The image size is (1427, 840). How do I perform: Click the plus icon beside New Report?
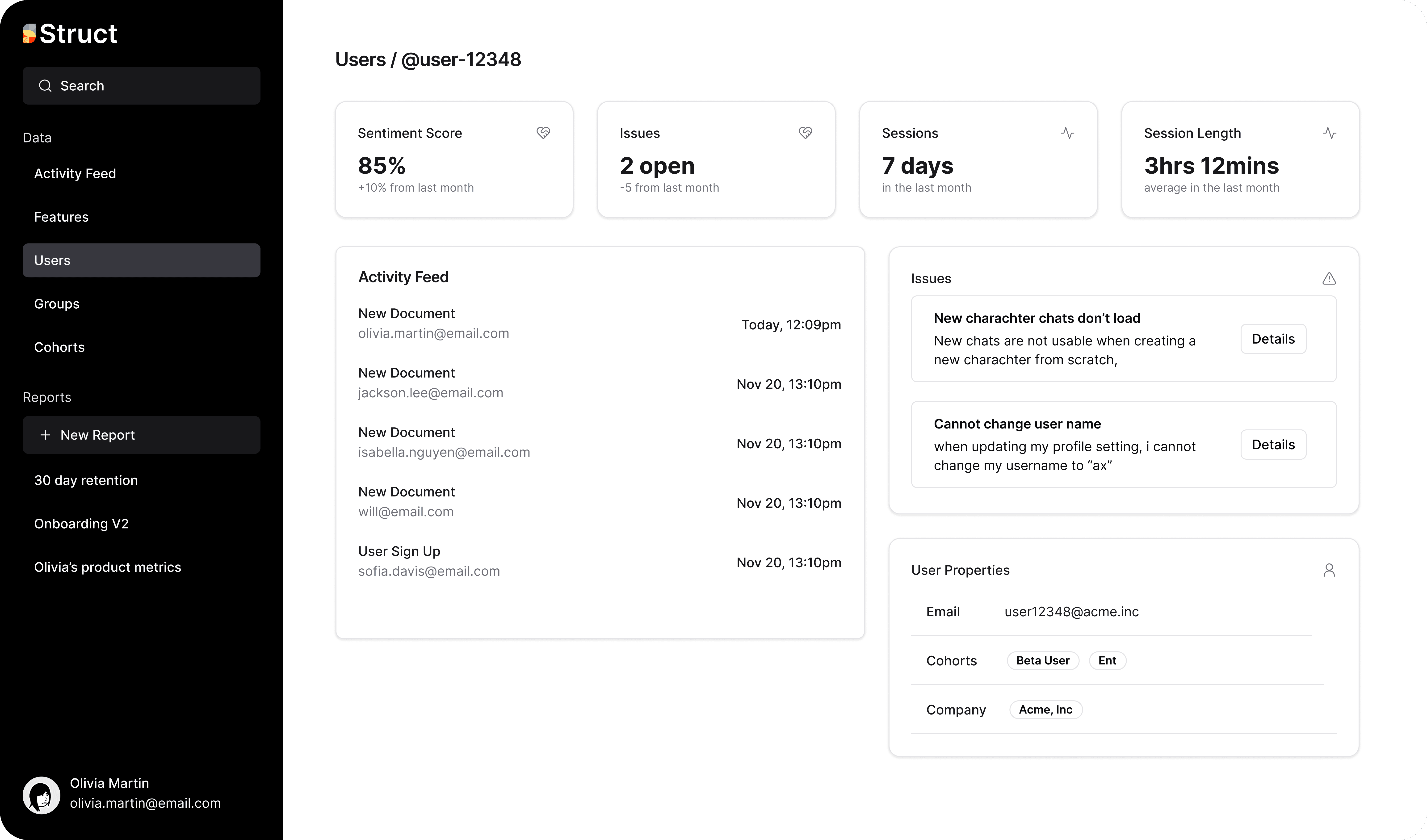point(45,435)
